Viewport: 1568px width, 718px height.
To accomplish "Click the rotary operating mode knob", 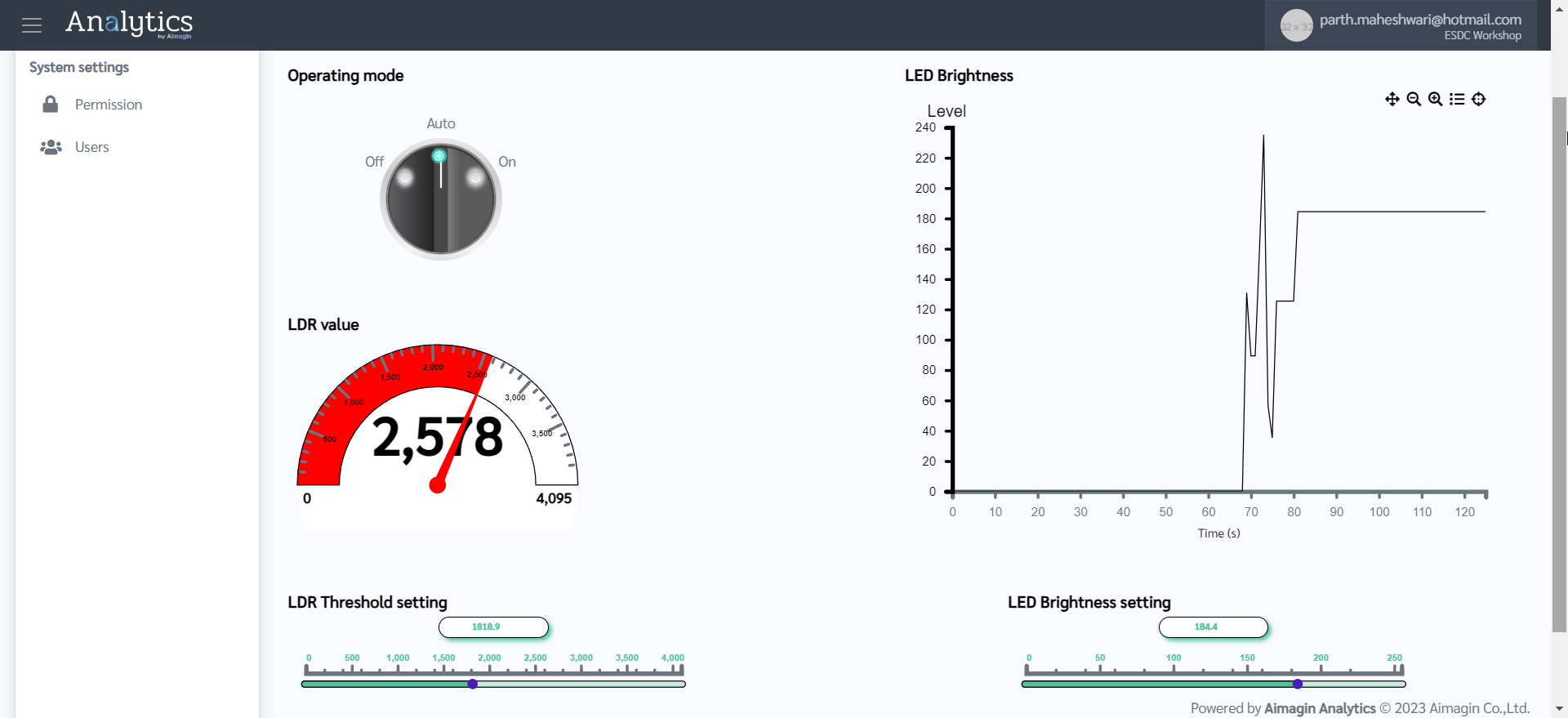I will [x=441, y=199].
